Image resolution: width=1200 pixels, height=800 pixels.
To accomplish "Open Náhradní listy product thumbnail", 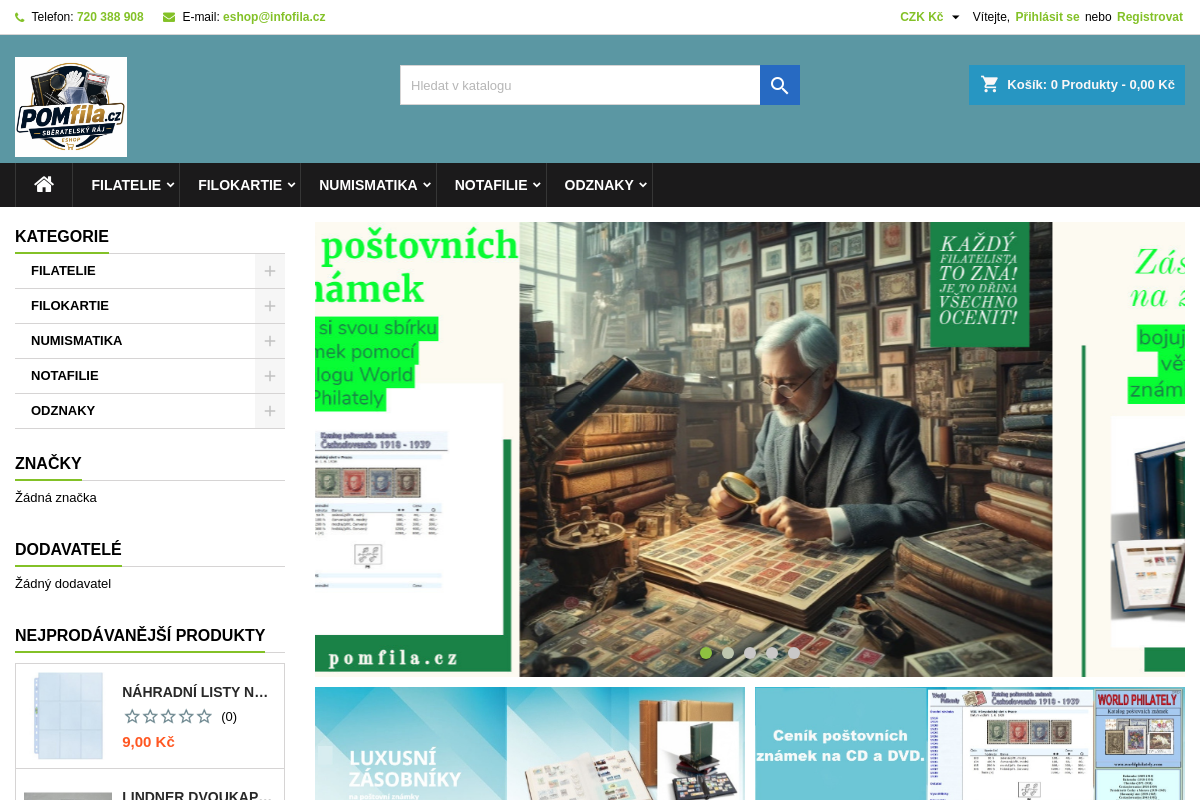I will pos(68,715).
